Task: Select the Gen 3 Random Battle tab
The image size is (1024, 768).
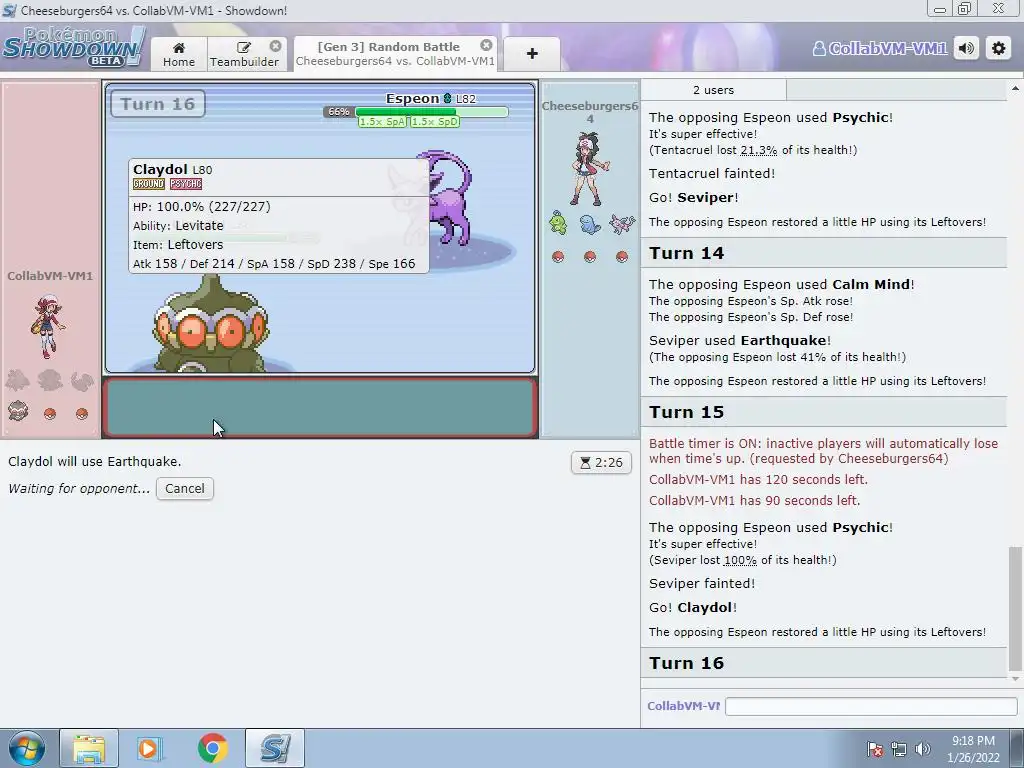Action: point(395,54)
